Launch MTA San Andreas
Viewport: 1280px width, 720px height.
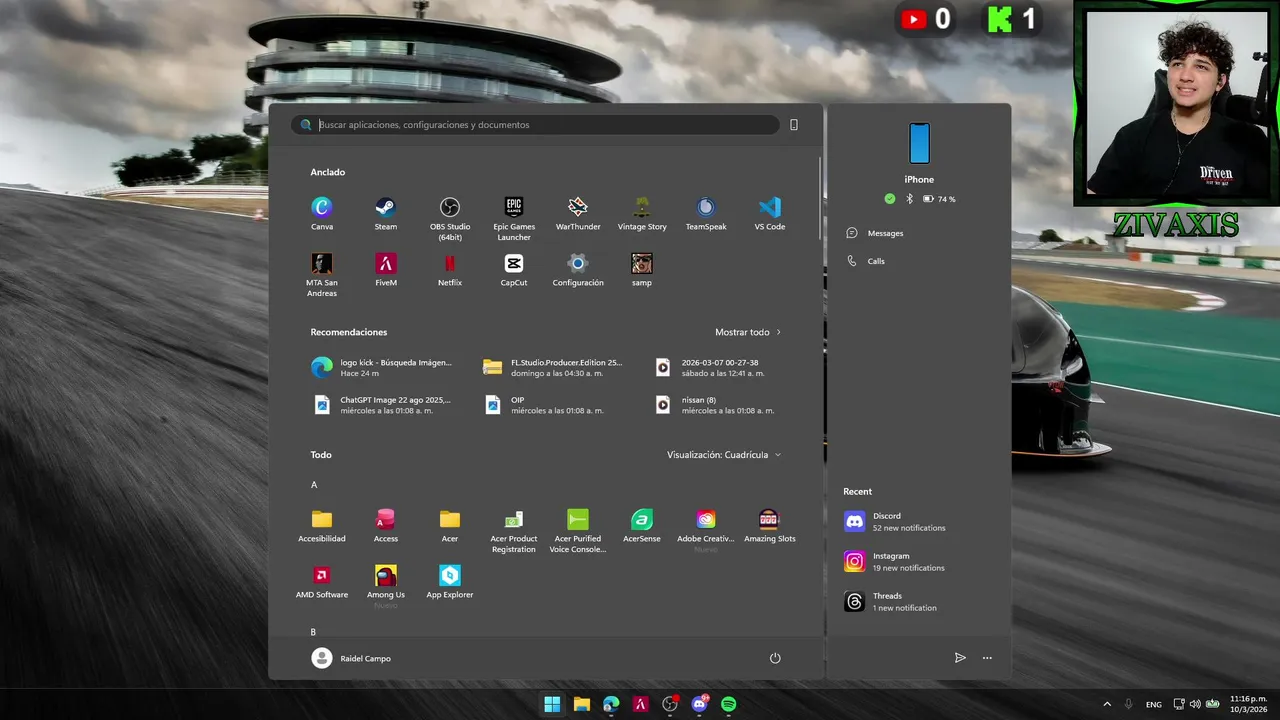(322, 274)
